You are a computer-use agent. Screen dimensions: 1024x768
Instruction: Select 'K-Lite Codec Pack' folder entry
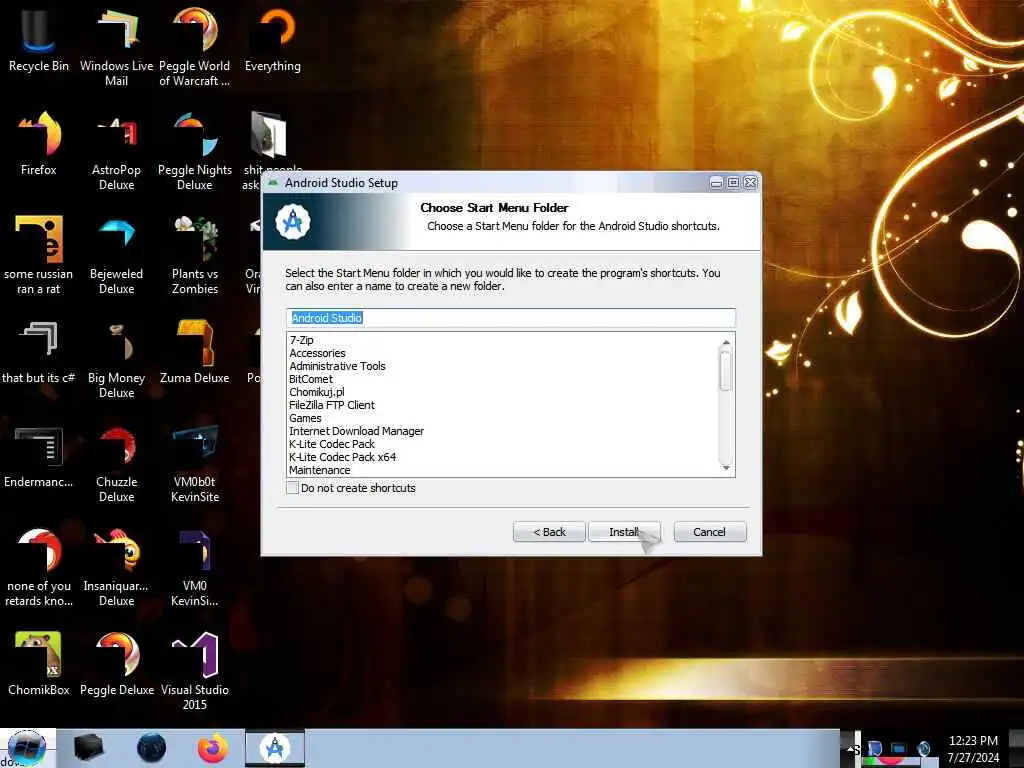(x=332, y=444)
